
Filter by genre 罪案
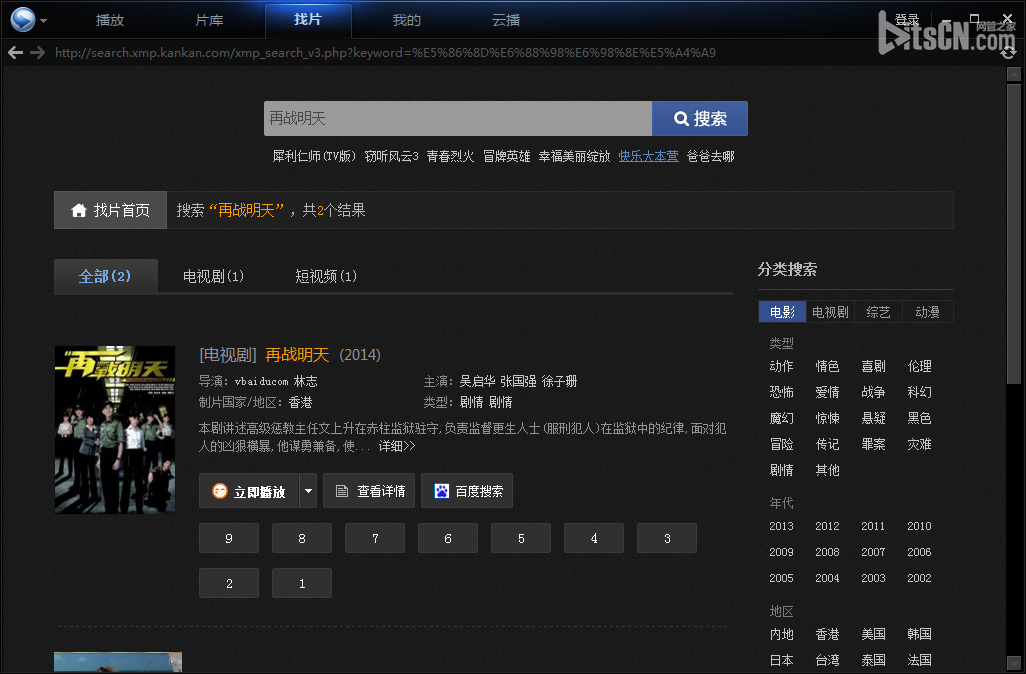point(874,444)
